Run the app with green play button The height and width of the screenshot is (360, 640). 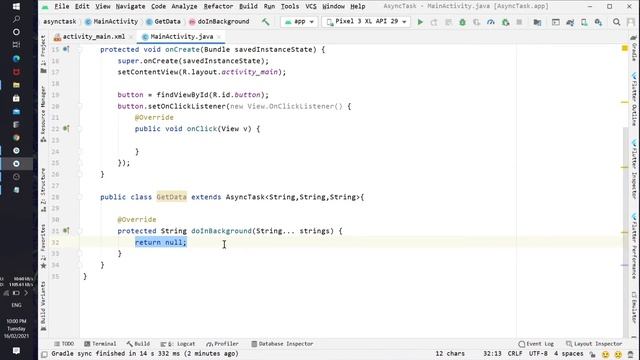[x=420, y=22]
